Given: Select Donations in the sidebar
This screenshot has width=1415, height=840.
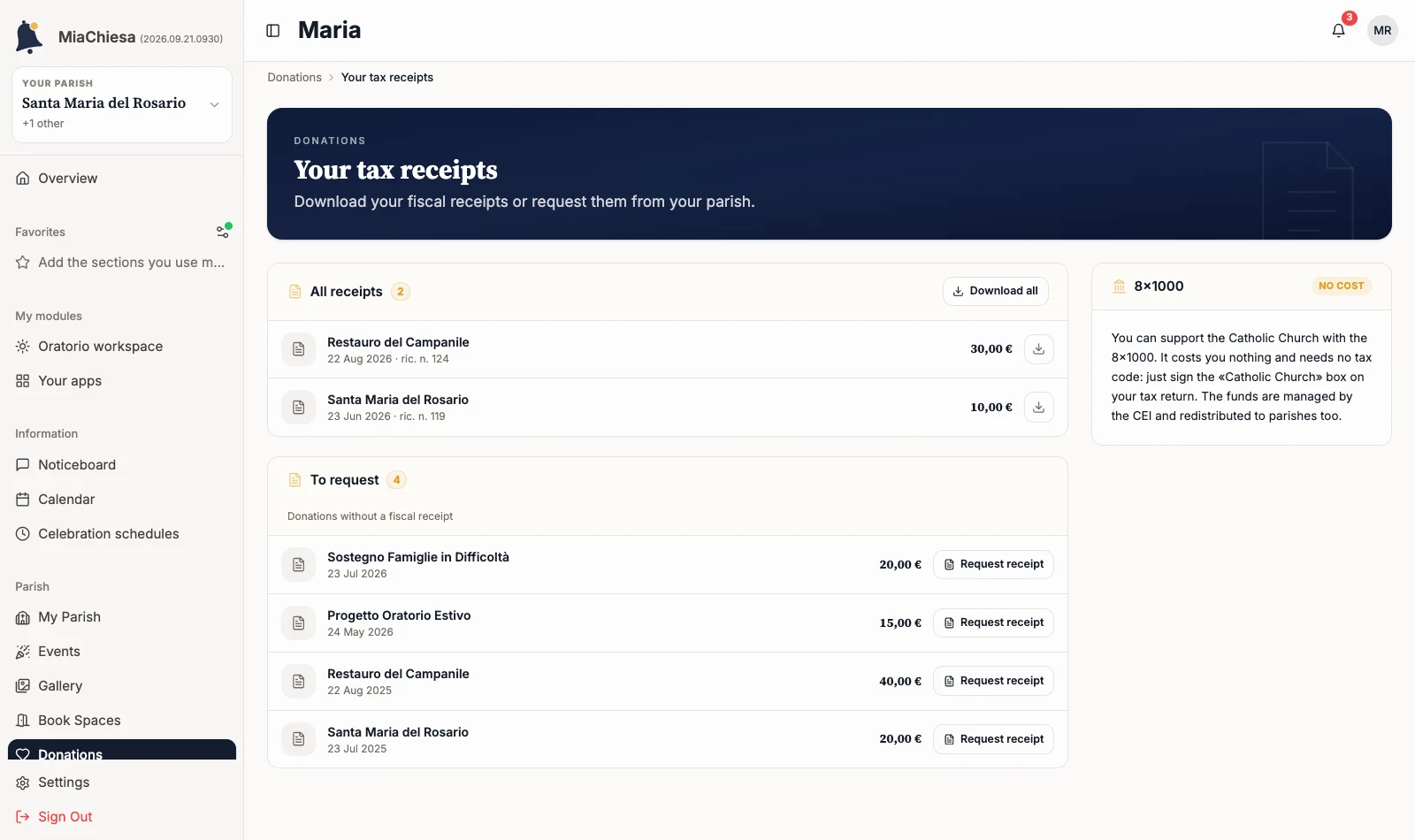Looking at the screenshot, I should (122, 751).
